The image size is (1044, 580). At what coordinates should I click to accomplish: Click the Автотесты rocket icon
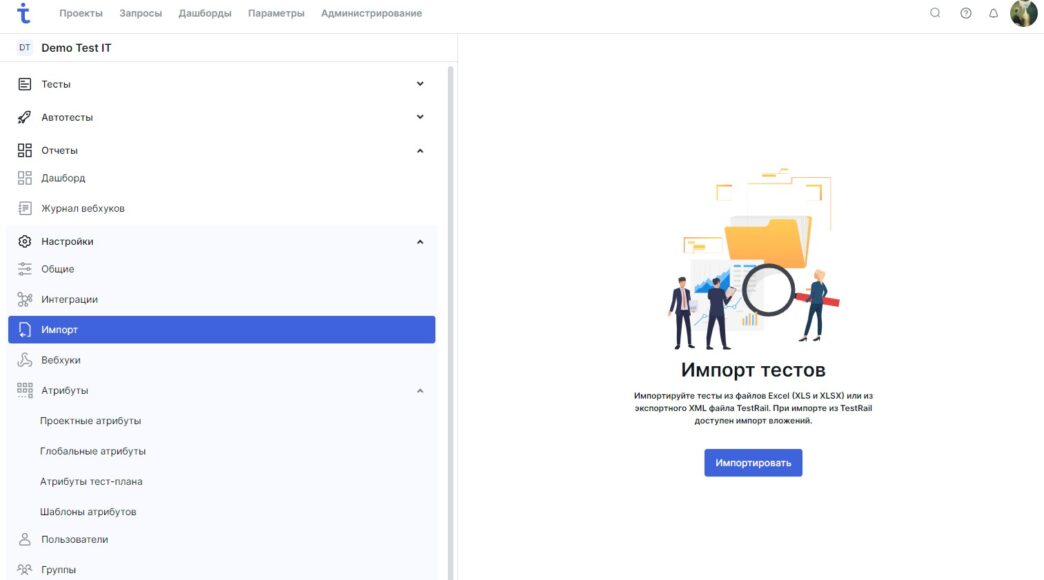tap(25, 117)
